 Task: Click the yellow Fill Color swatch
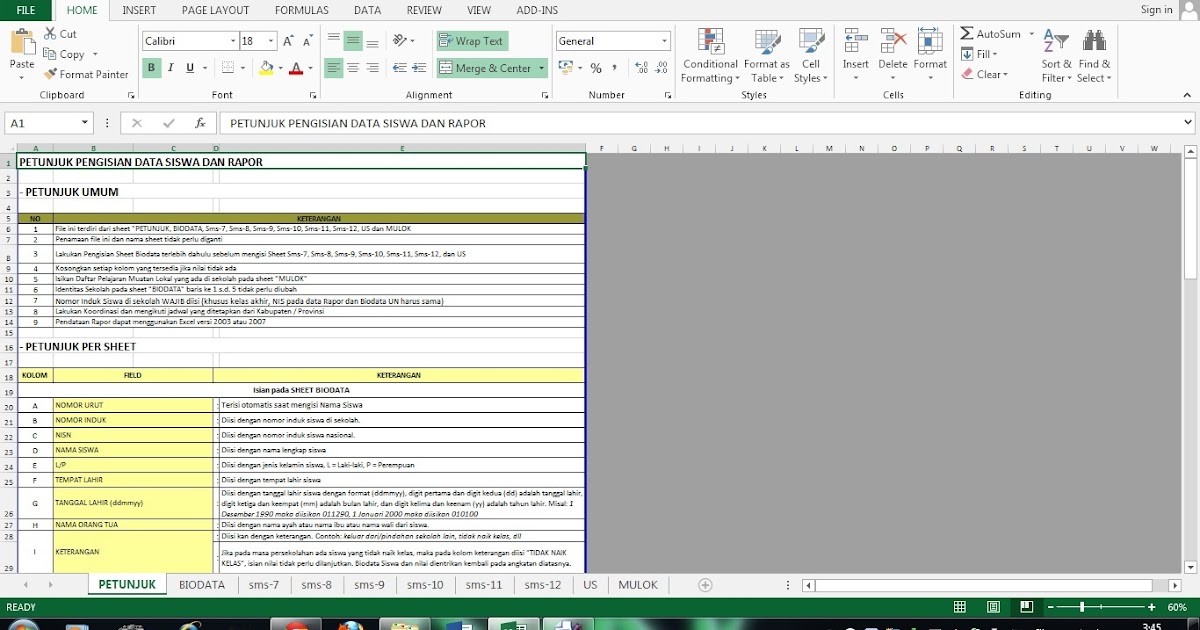point(265,68)
